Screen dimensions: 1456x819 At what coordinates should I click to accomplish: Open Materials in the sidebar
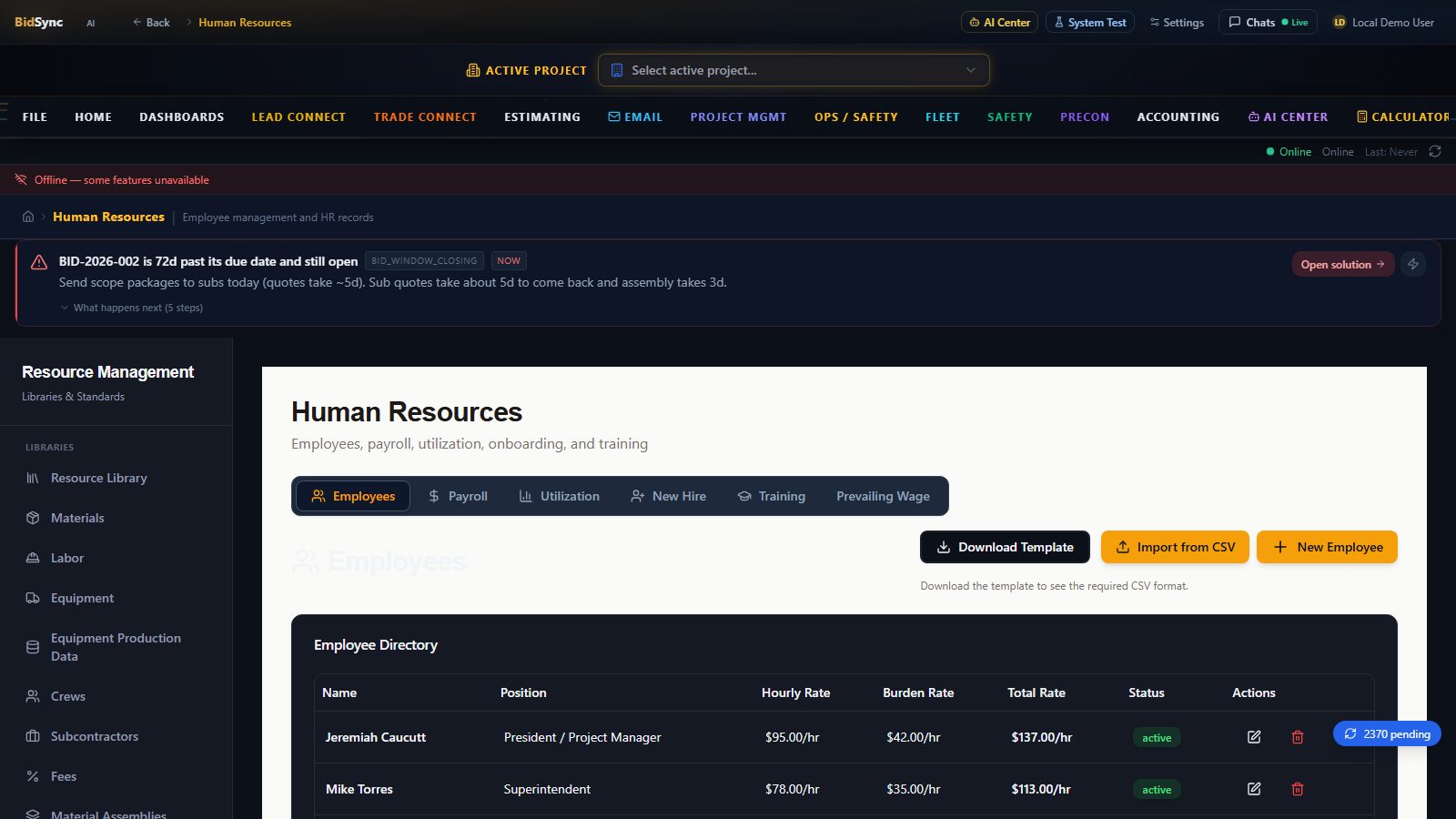click(116, 518)
